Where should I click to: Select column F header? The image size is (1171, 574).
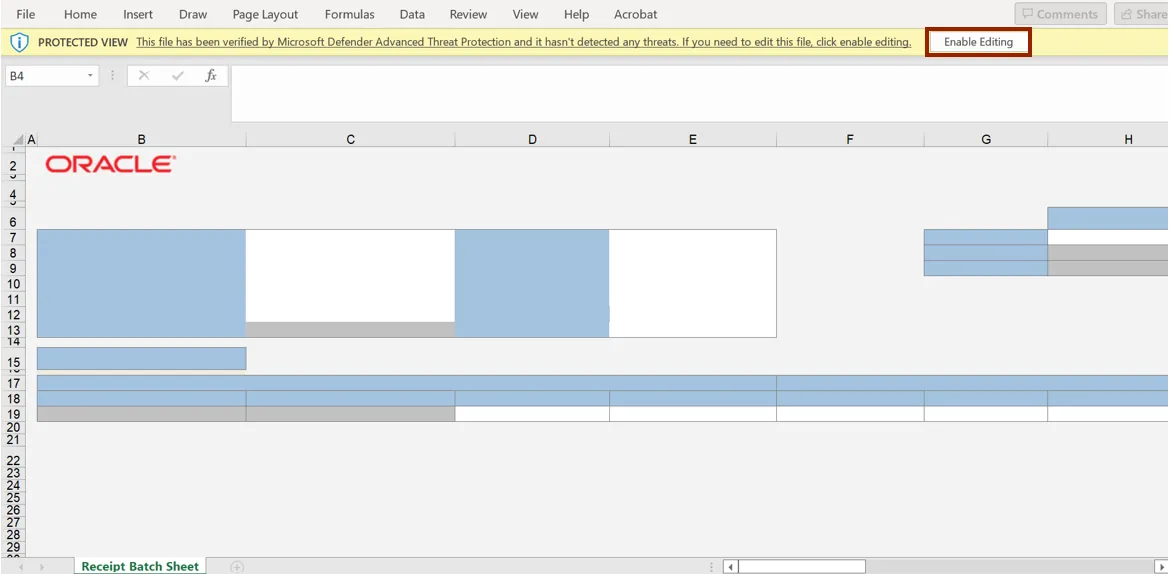coord(850,140)
